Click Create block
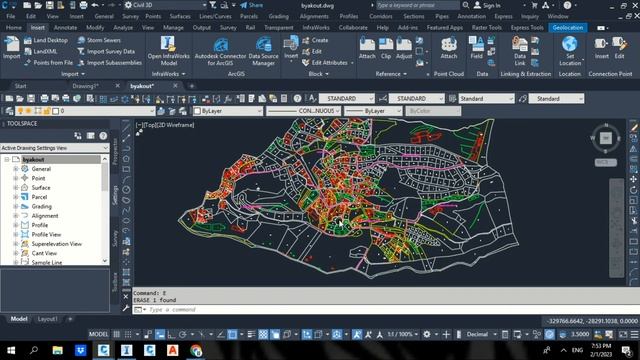This screenshot has width=640, height=360. pos(315,40)
